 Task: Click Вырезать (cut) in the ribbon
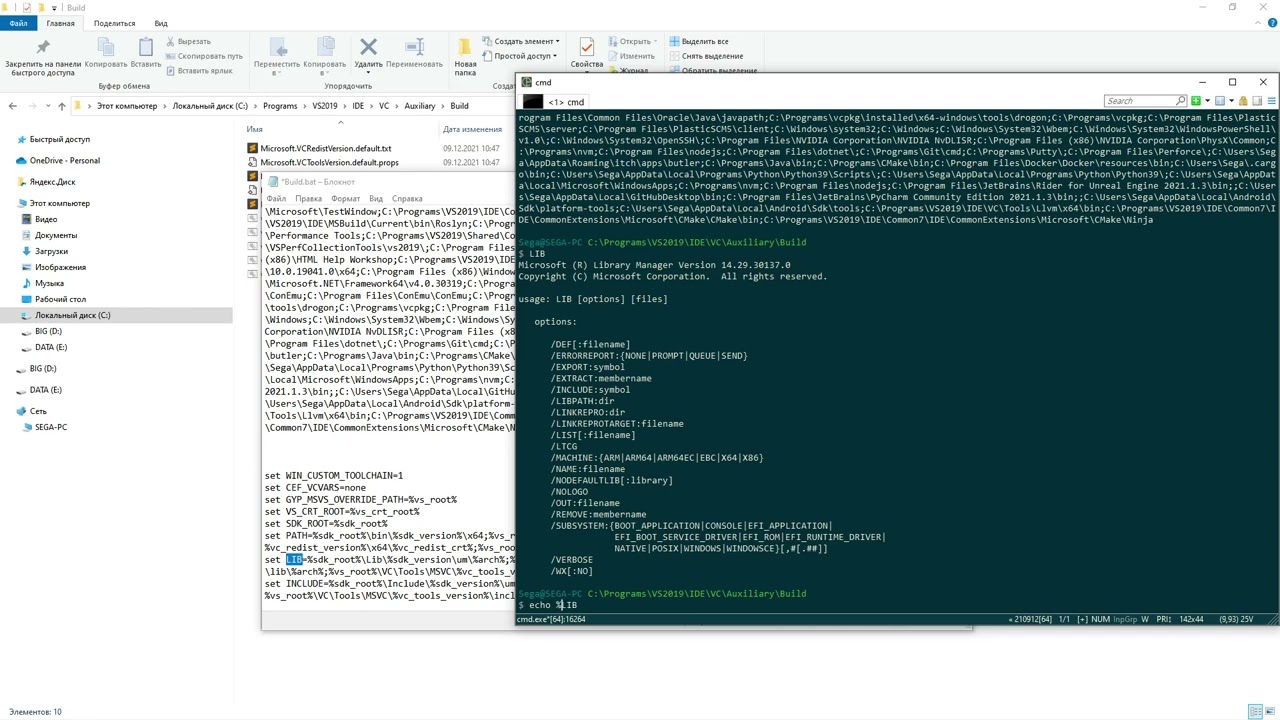[x=187, y=41]
